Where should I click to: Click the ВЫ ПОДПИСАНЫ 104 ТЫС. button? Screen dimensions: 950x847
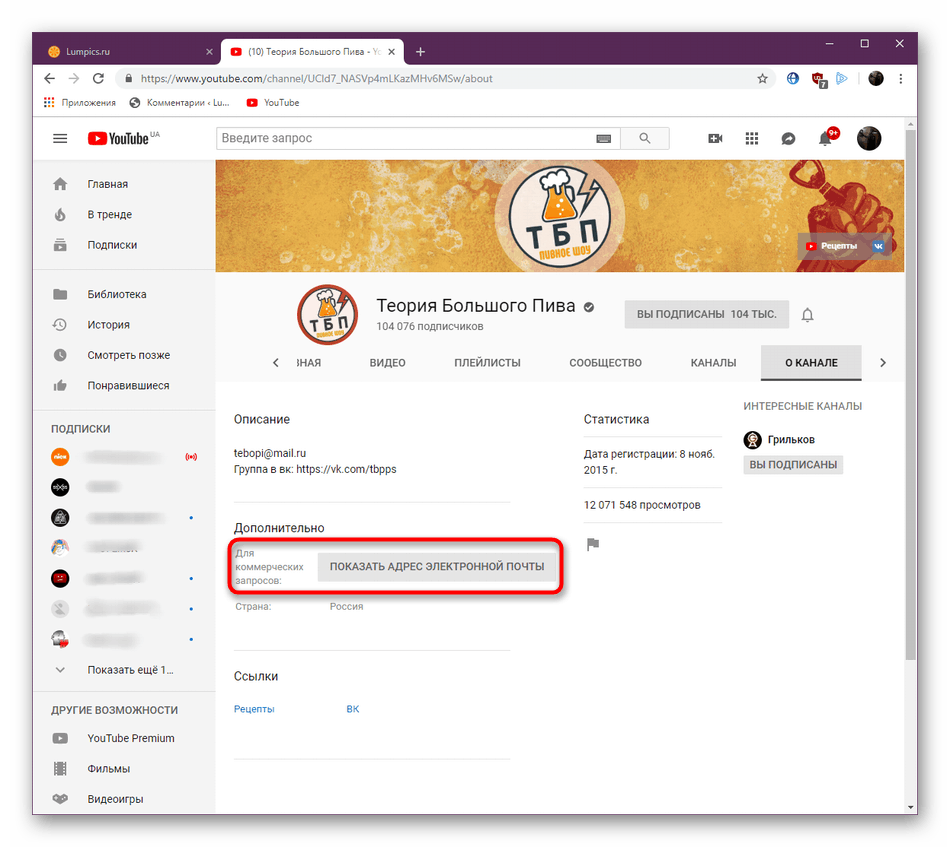tap(706, 314)
